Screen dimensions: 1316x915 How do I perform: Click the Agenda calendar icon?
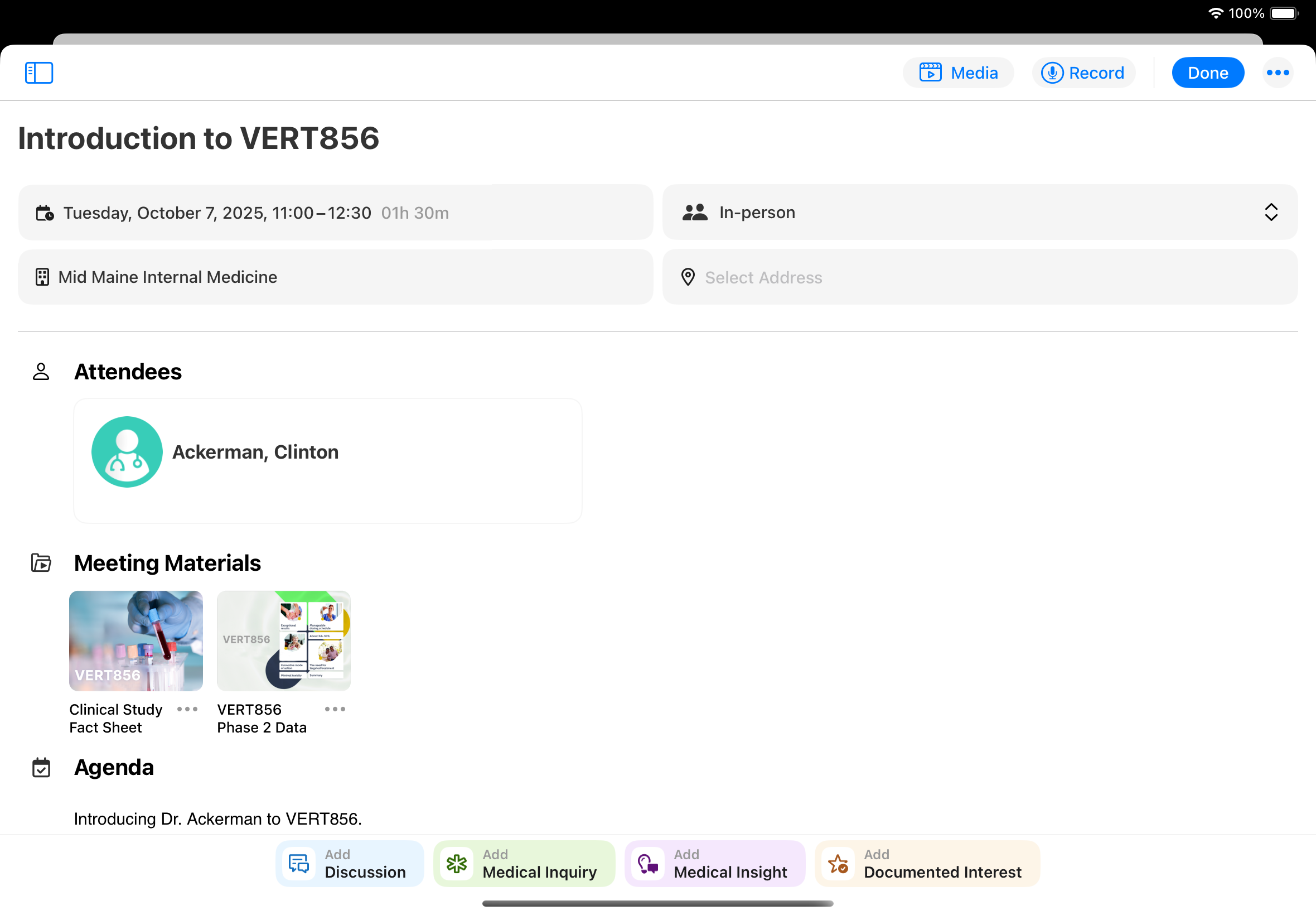pyautogui.click(x=41, y=768)
